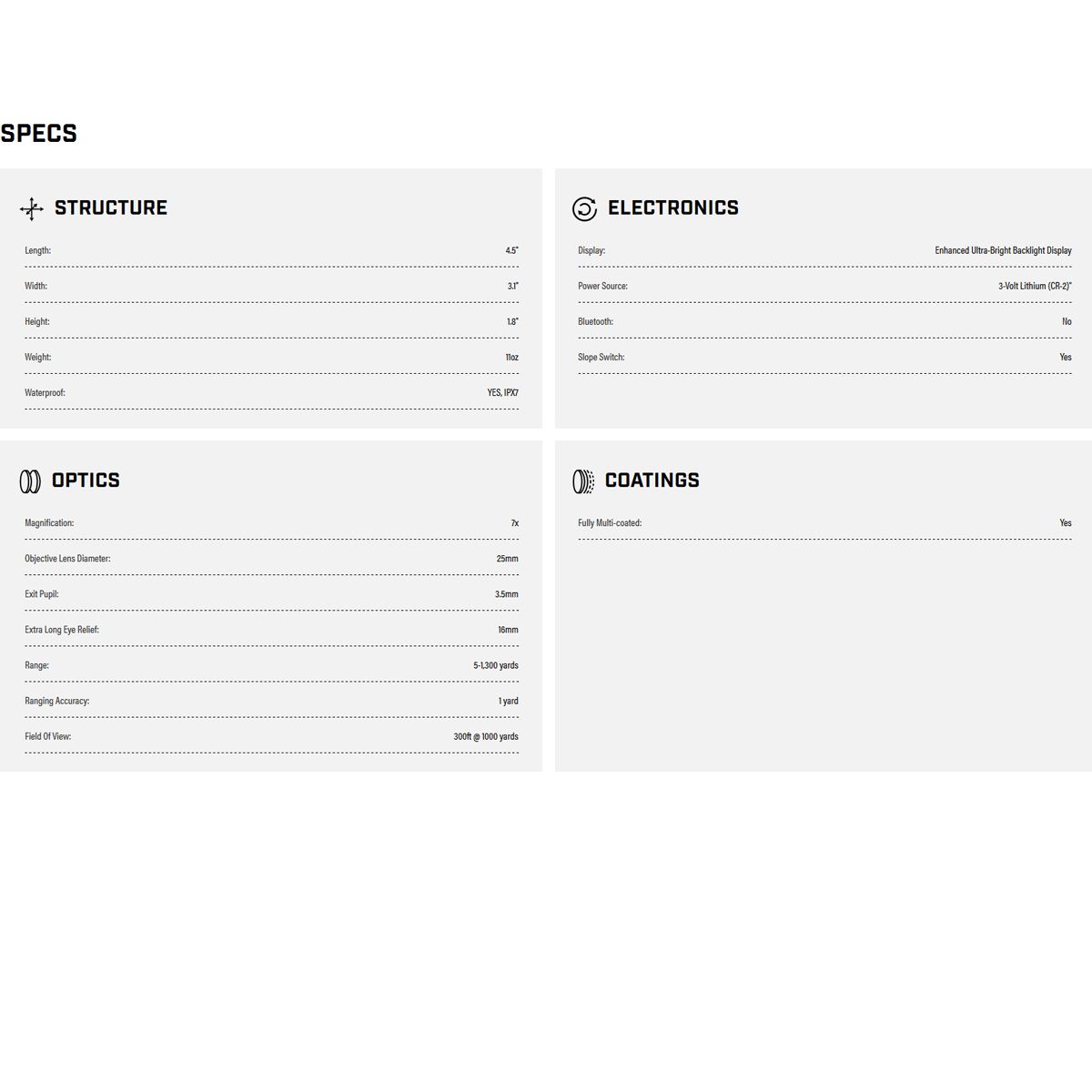The width and height of the screenshot is (1092, 1092).
Task: Click the SPECS section title
Action: click(x=38, y=134)
